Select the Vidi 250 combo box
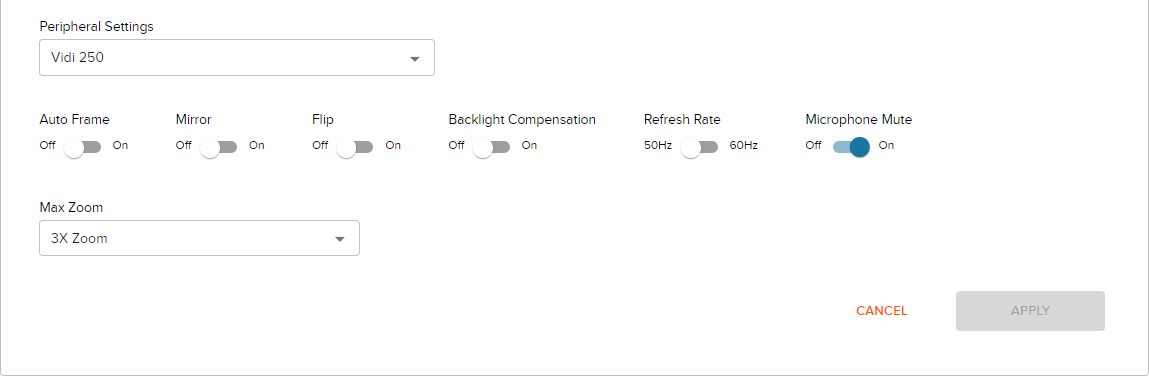The image size is (1149, 376). coord(237,57)
